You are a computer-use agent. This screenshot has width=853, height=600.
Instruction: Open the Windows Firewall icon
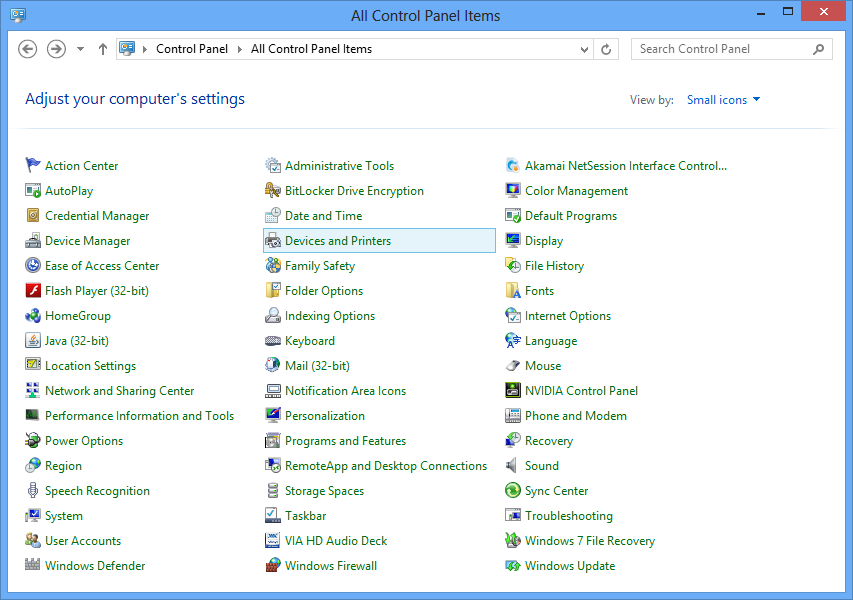point(273,565)
